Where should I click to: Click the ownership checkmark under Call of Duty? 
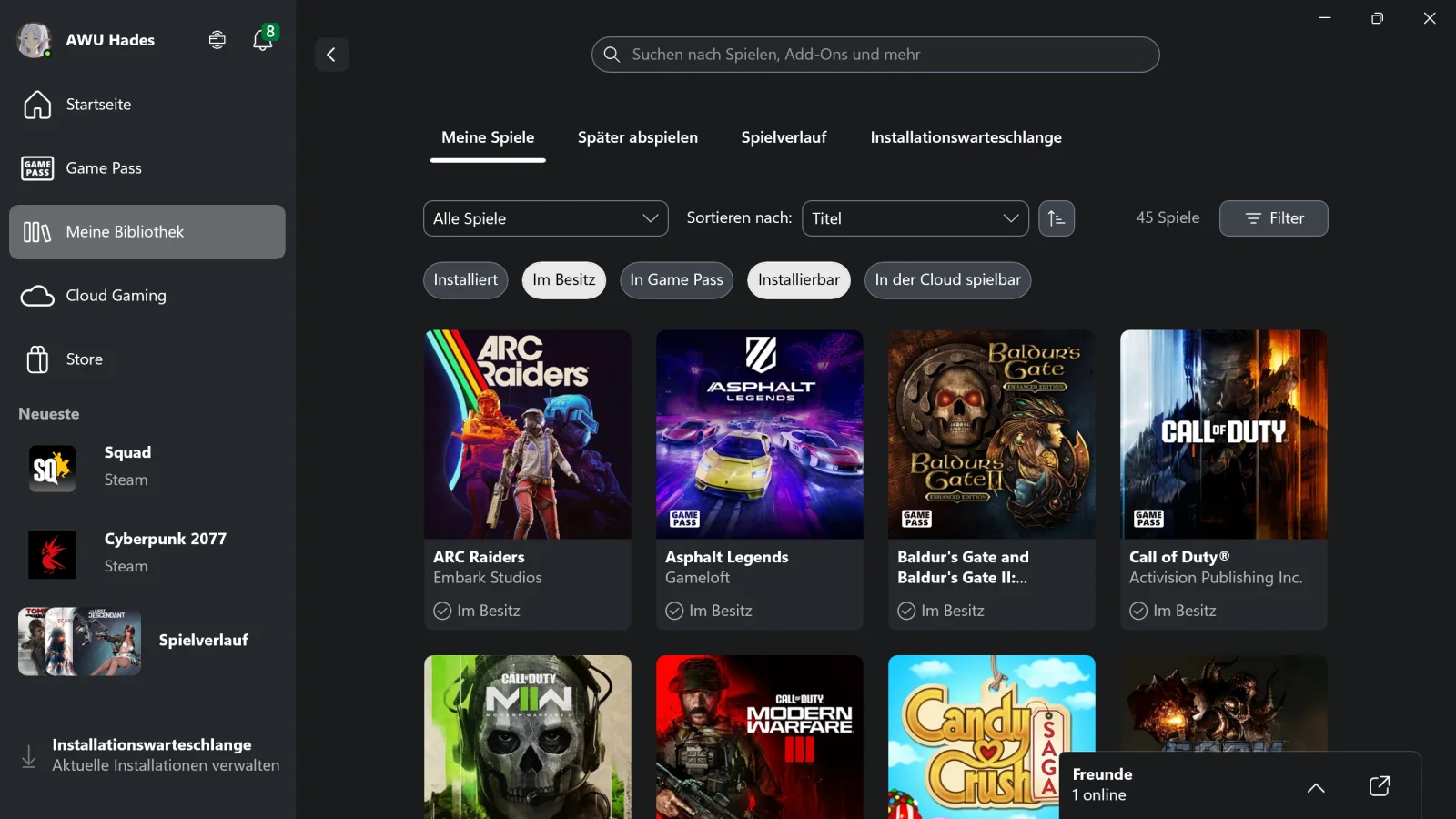point(1138,611)
